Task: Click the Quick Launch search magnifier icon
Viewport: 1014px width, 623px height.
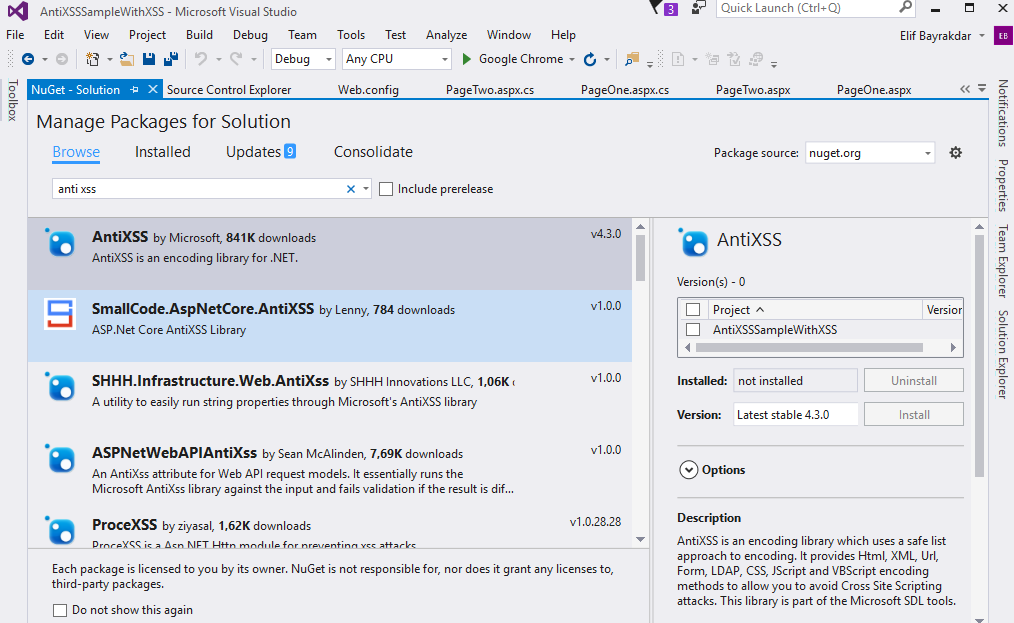Action: (905, 8)
